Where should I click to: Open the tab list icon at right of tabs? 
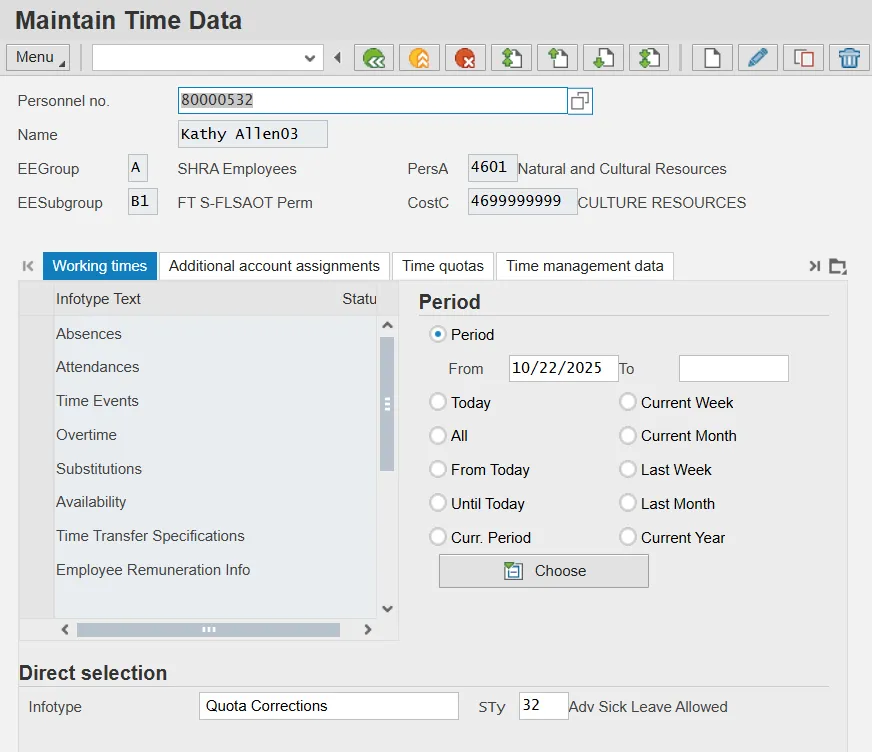[838, 266]
